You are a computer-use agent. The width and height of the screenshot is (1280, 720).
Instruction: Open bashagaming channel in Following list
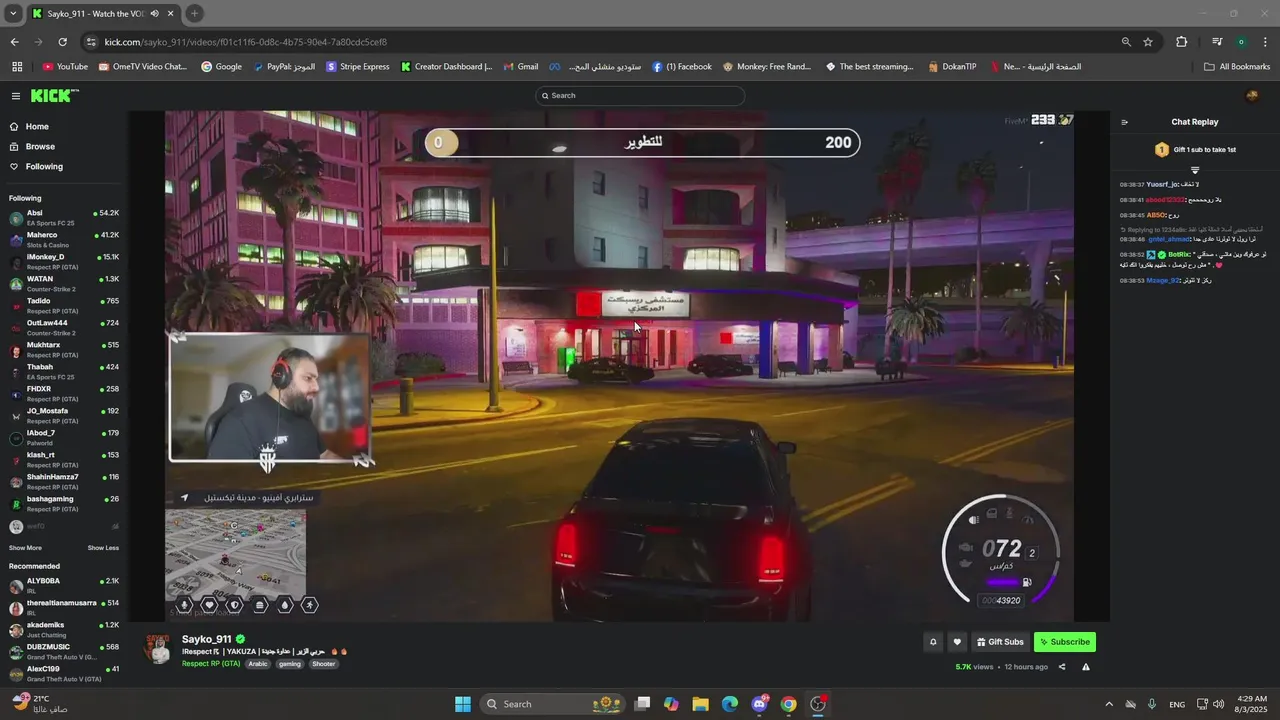point(64,503)
